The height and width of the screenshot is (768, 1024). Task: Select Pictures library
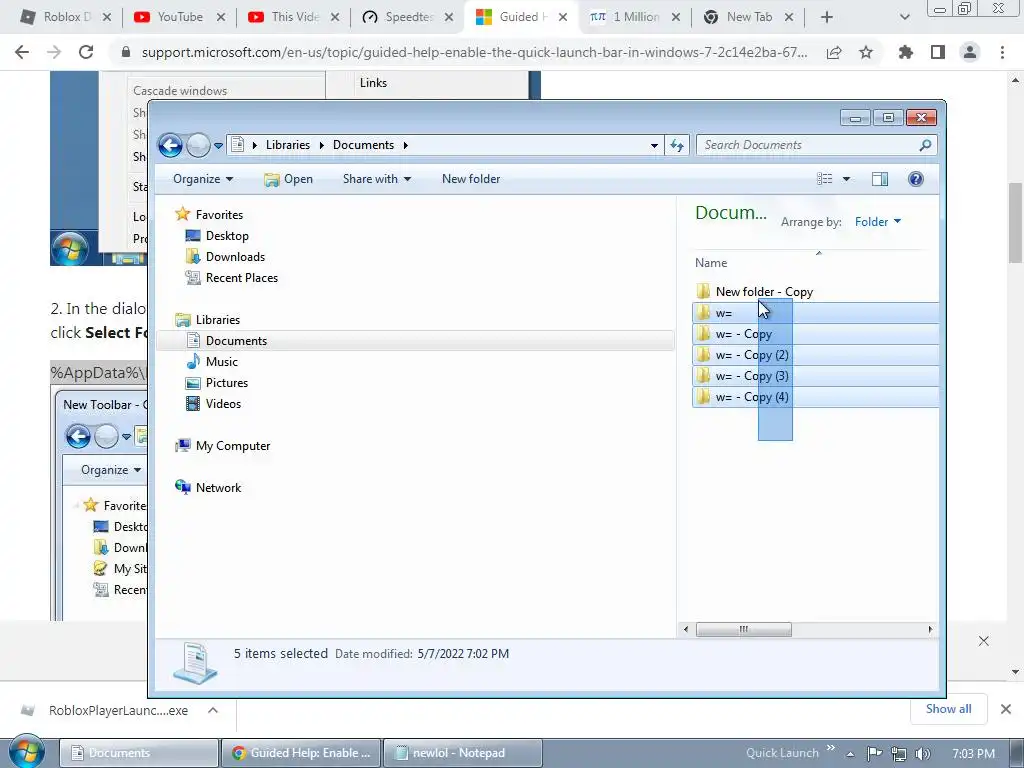[217, 383]
